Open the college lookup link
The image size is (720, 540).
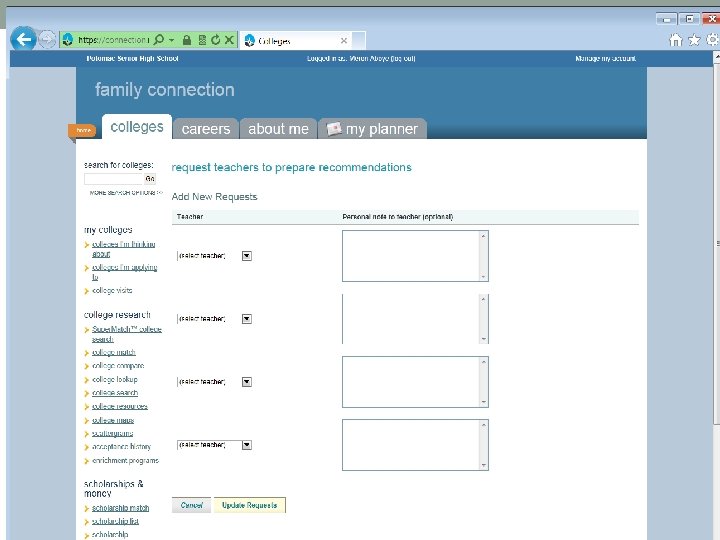click(115, 379)
